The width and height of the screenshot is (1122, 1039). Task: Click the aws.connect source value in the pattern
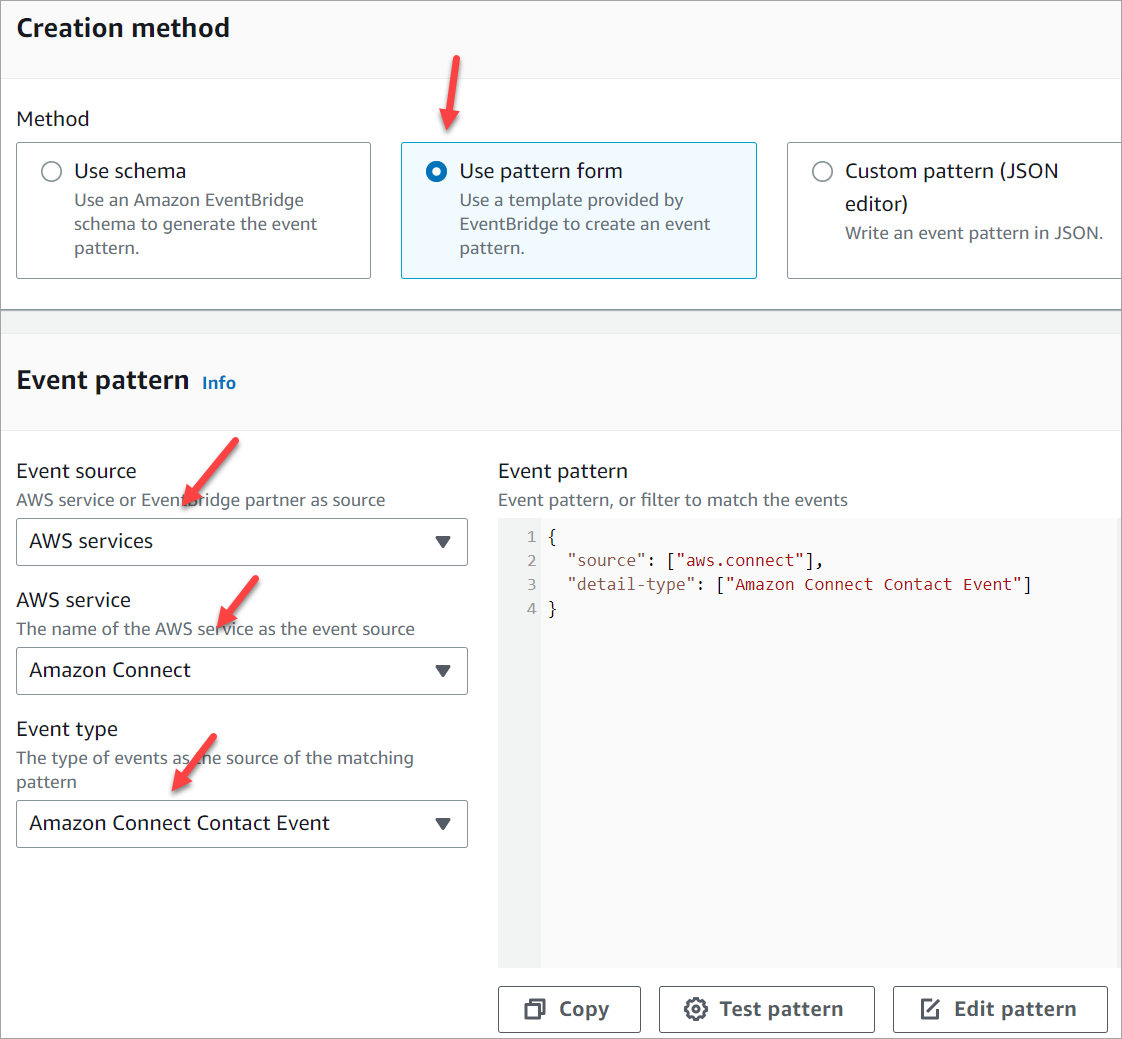coord(737,560)
